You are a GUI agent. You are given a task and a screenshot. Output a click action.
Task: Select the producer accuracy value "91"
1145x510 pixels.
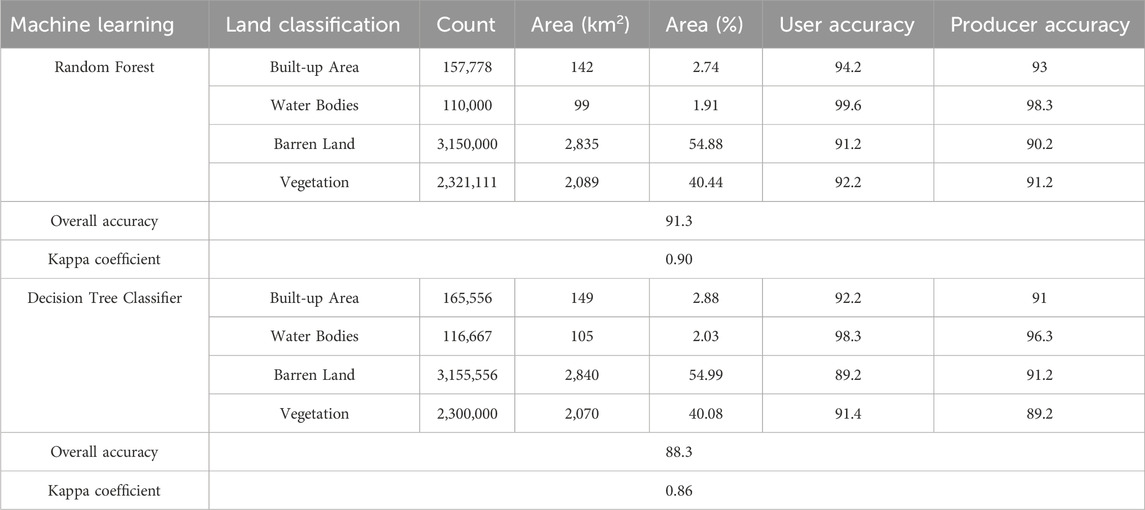click(1039, 298)
